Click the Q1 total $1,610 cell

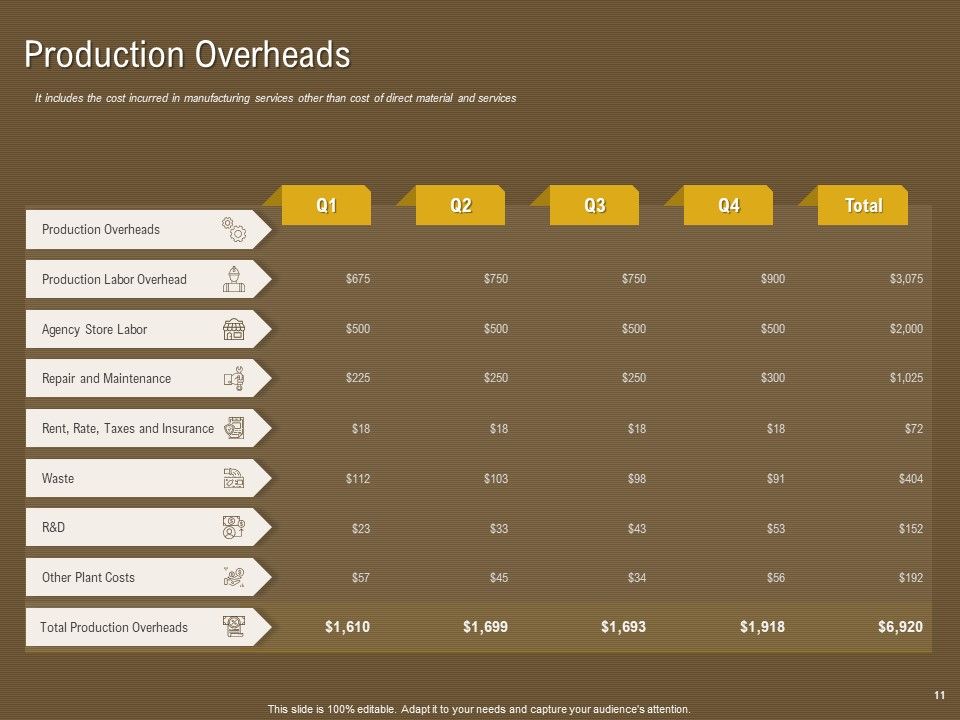click(347, 626)
